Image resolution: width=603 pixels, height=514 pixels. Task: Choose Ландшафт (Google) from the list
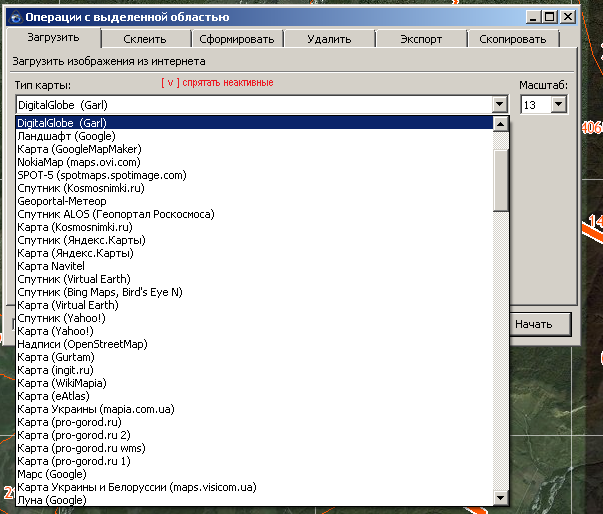(x=66, y=136)
